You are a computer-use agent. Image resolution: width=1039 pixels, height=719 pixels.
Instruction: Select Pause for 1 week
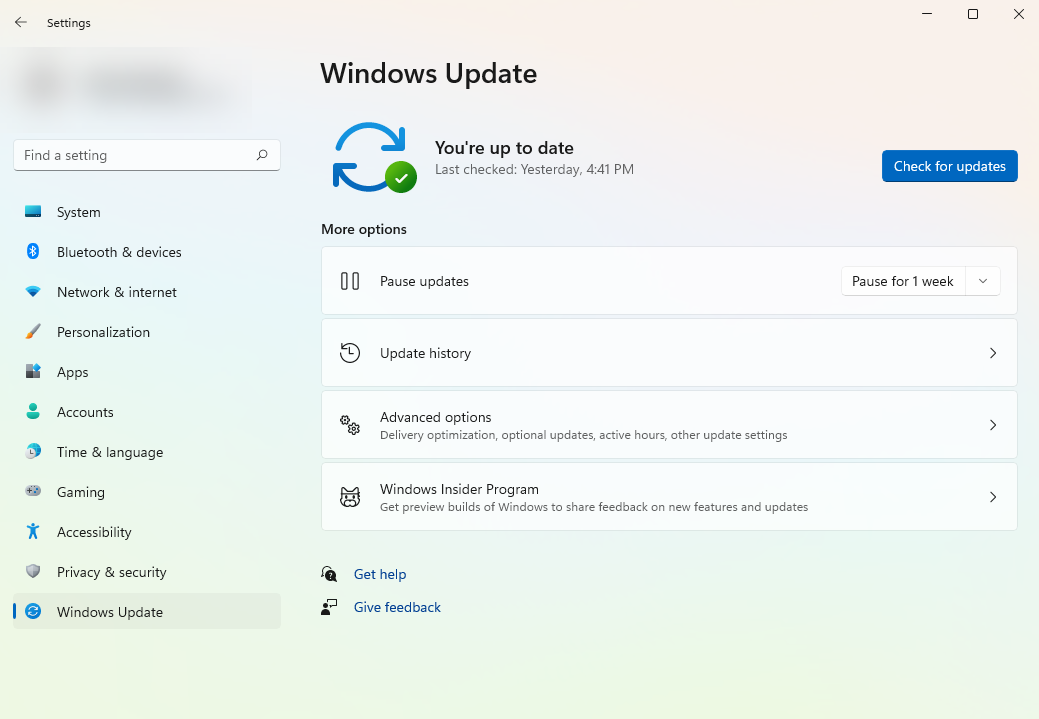[x=902, y=281]
